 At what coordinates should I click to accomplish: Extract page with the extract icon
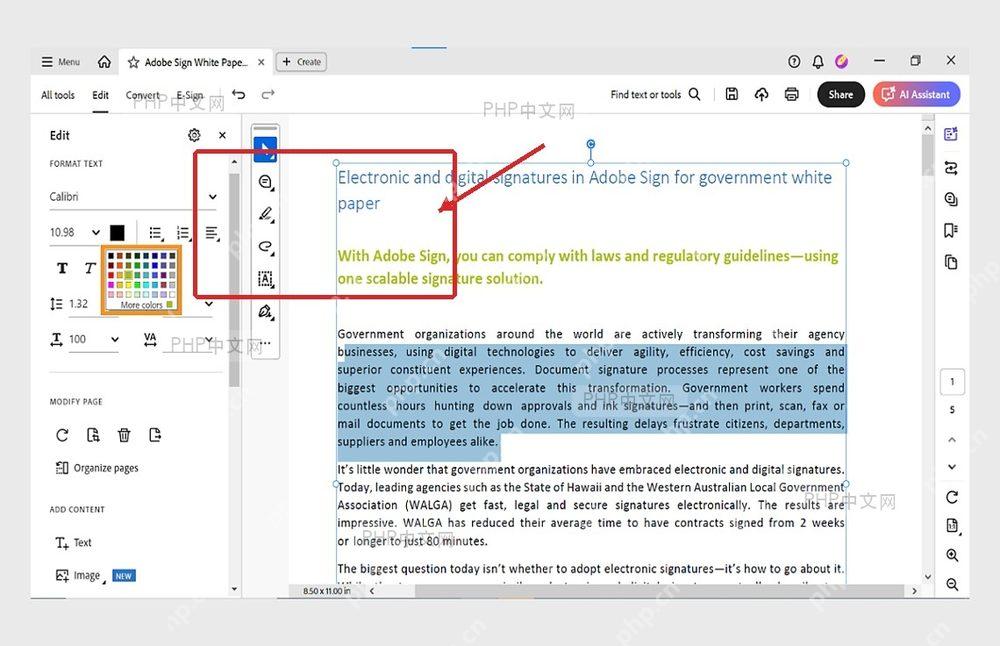click(93, 435)
